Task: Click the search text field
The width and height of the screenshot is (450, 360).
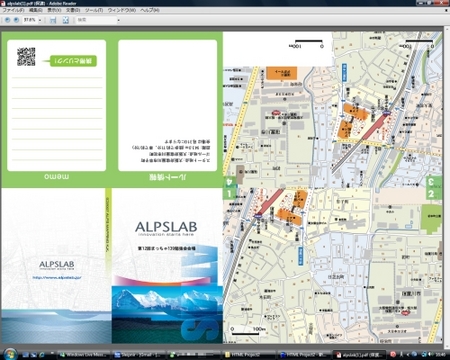Action: (x=96, y=20)
